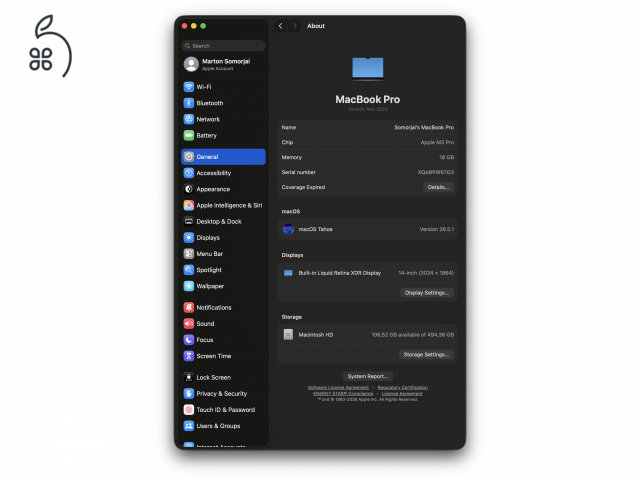Viewport: 640px width, 480px height.
Task: Go back with the left chevron
Action: click(x=280, y=26)
